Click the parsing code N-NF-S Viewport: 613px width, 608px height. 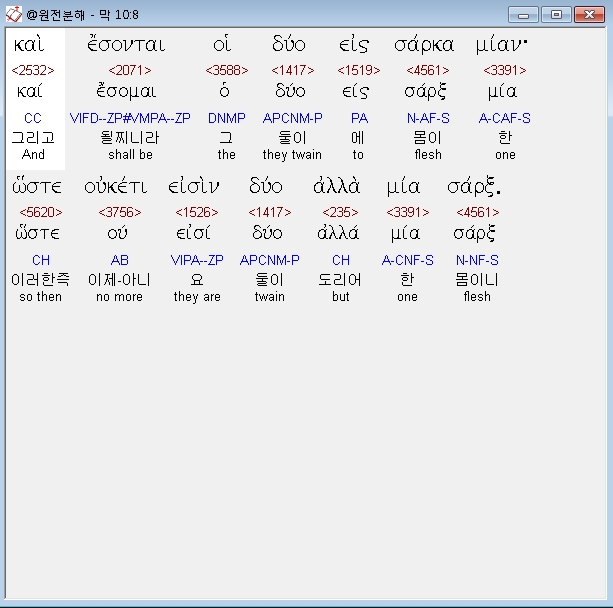click(477, 260)
